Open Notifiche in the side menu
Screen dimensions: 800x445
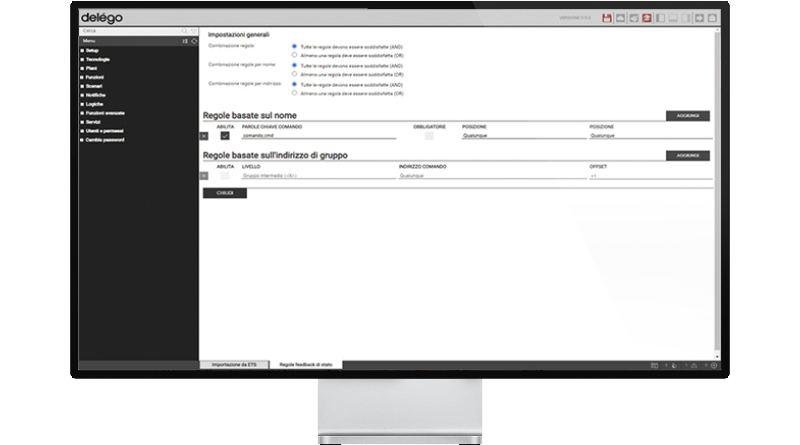point(95,95)
